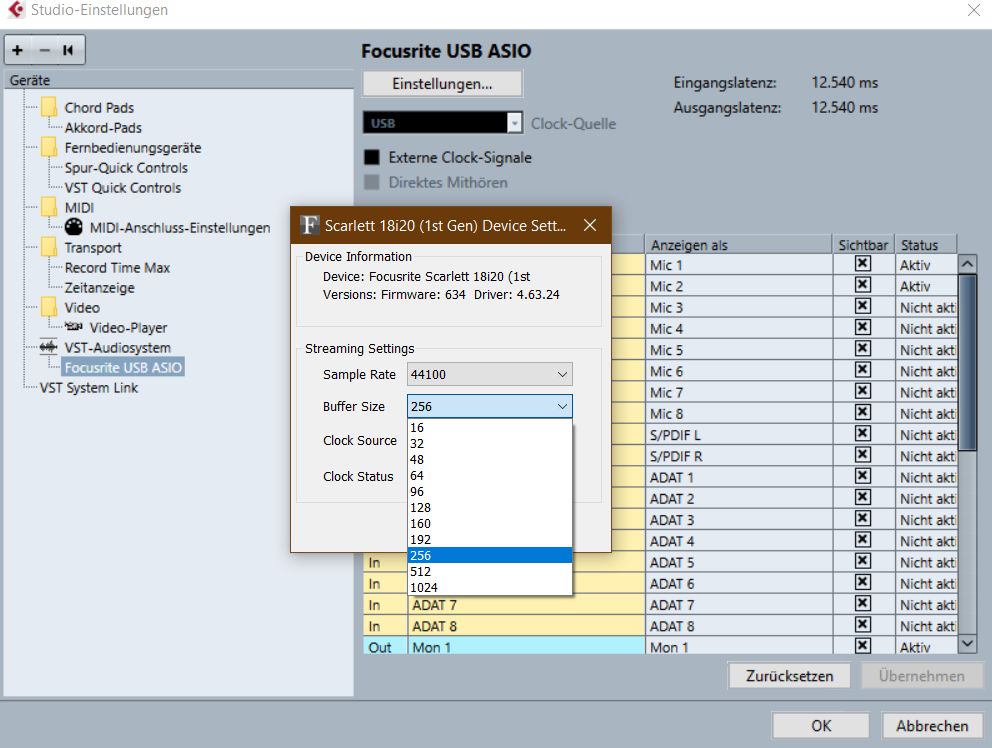Viewport: 992px width, 748px height.
Task: Toggle Direktes Mithören checkbox
Action: point(372,182)
